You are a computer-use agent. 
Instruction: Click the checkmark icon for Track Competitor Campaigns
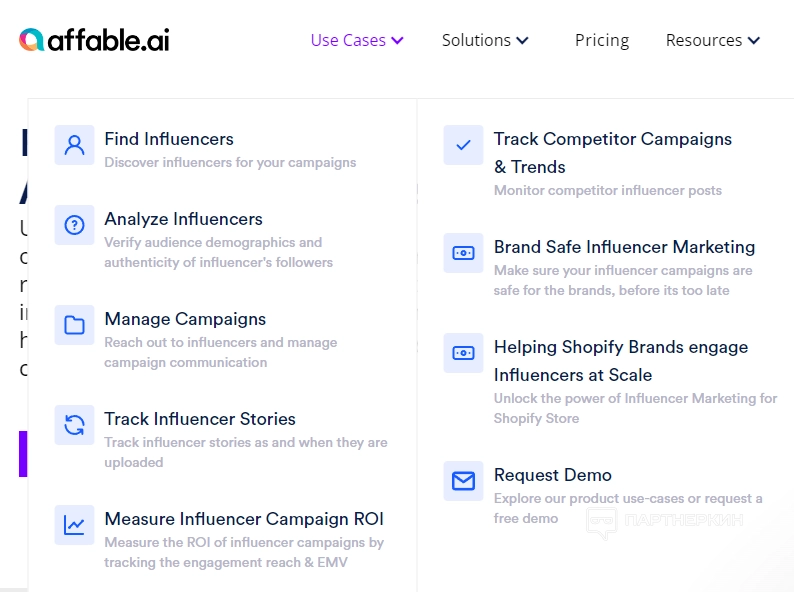point(463,145)
